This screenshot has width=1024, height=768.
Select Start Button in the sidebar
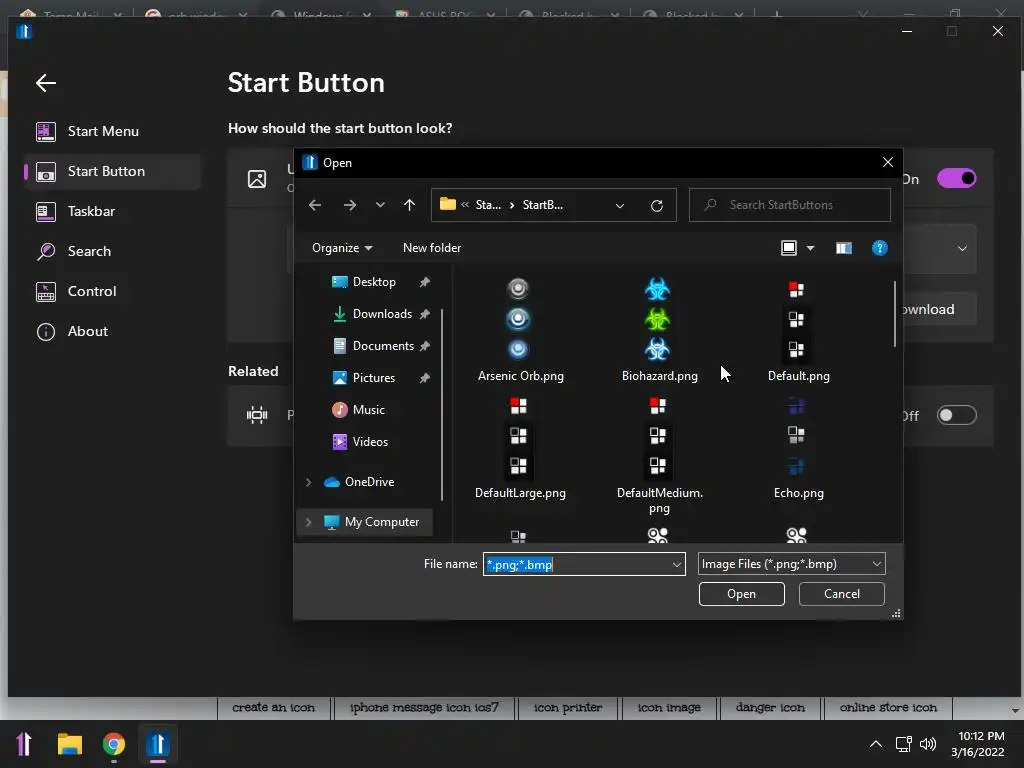(x=112, y=172)
